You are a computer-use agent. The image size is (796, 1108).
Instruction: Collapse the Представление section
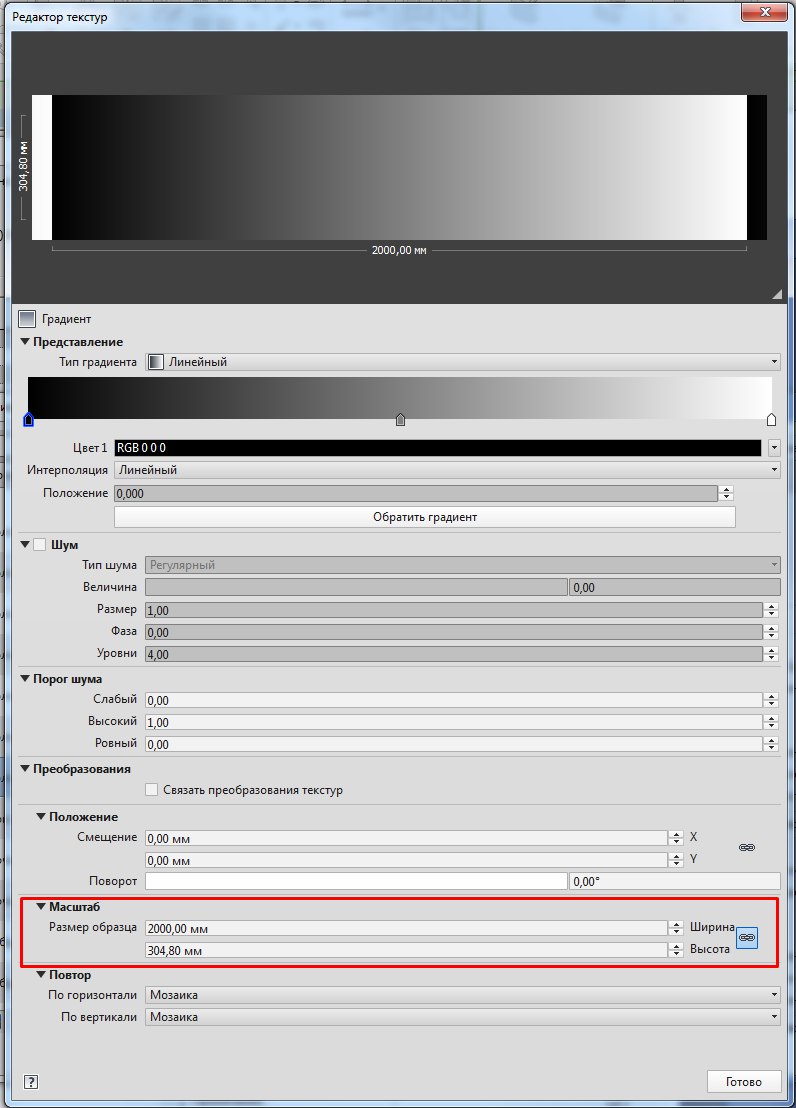point(25,341)
